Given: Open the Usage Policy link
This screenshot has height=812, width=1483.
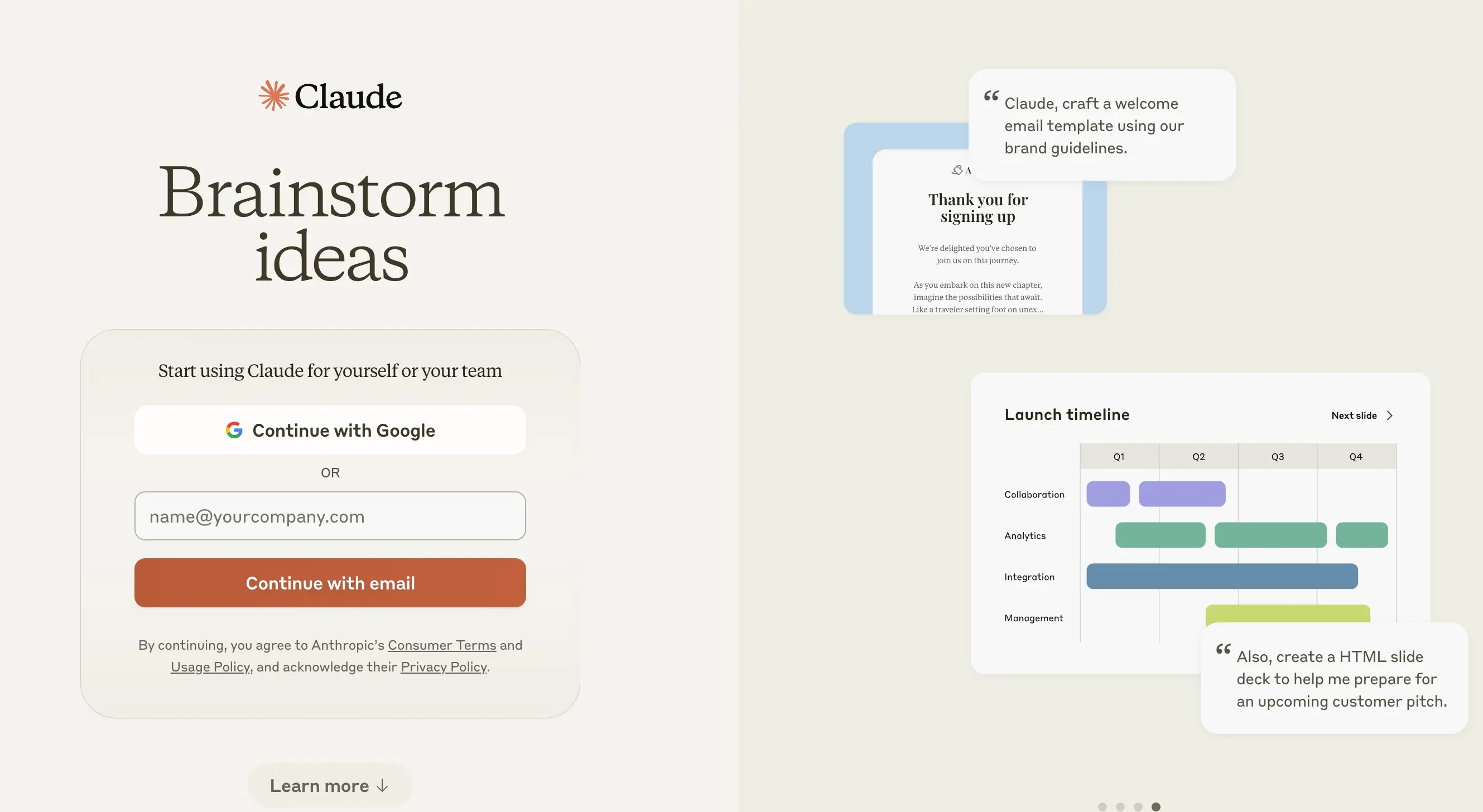Looking at the screenshot, I should (210, 667).
